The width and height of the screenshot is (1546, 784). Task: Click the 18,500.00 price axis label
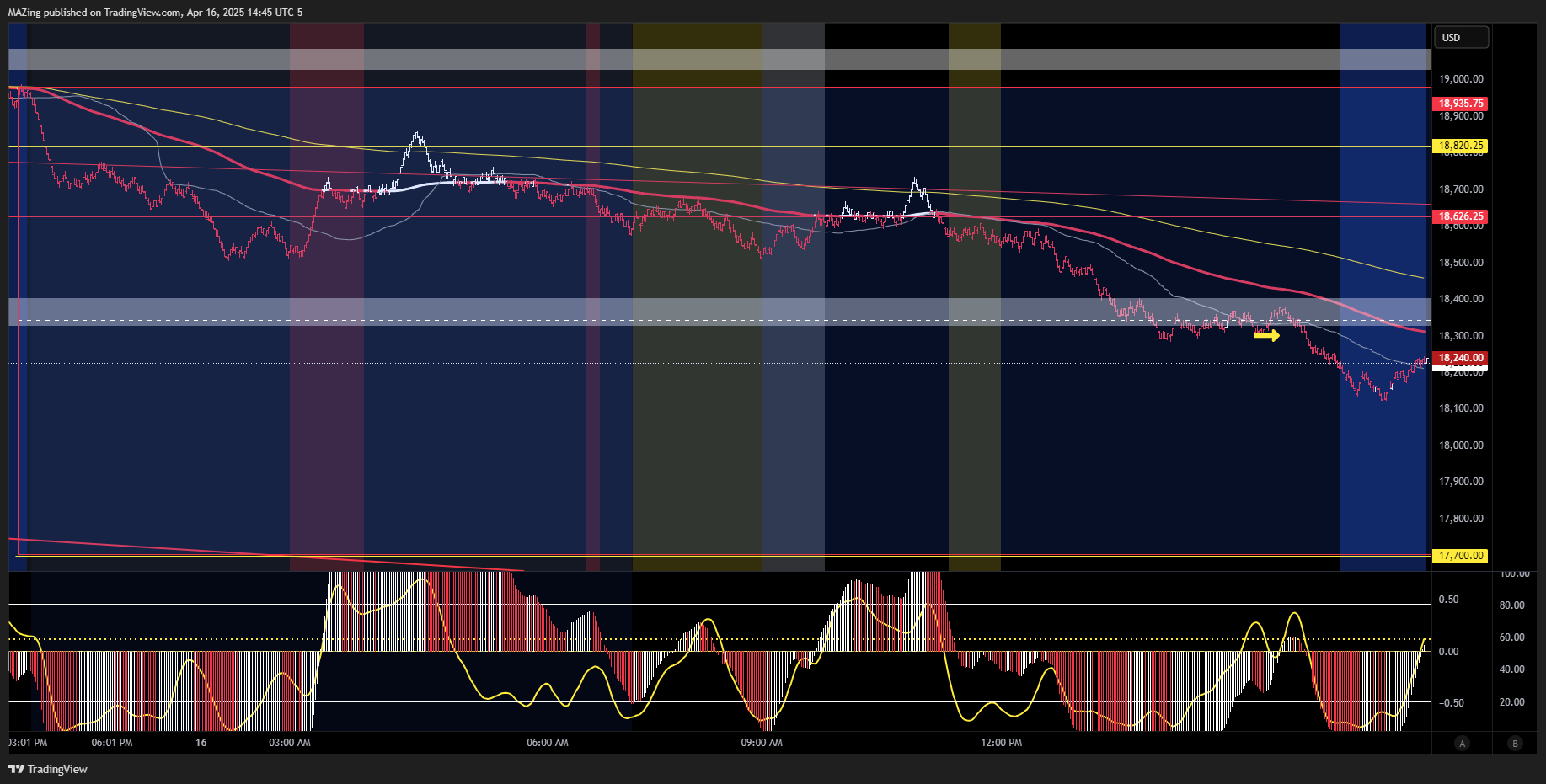click(1461, 263)
